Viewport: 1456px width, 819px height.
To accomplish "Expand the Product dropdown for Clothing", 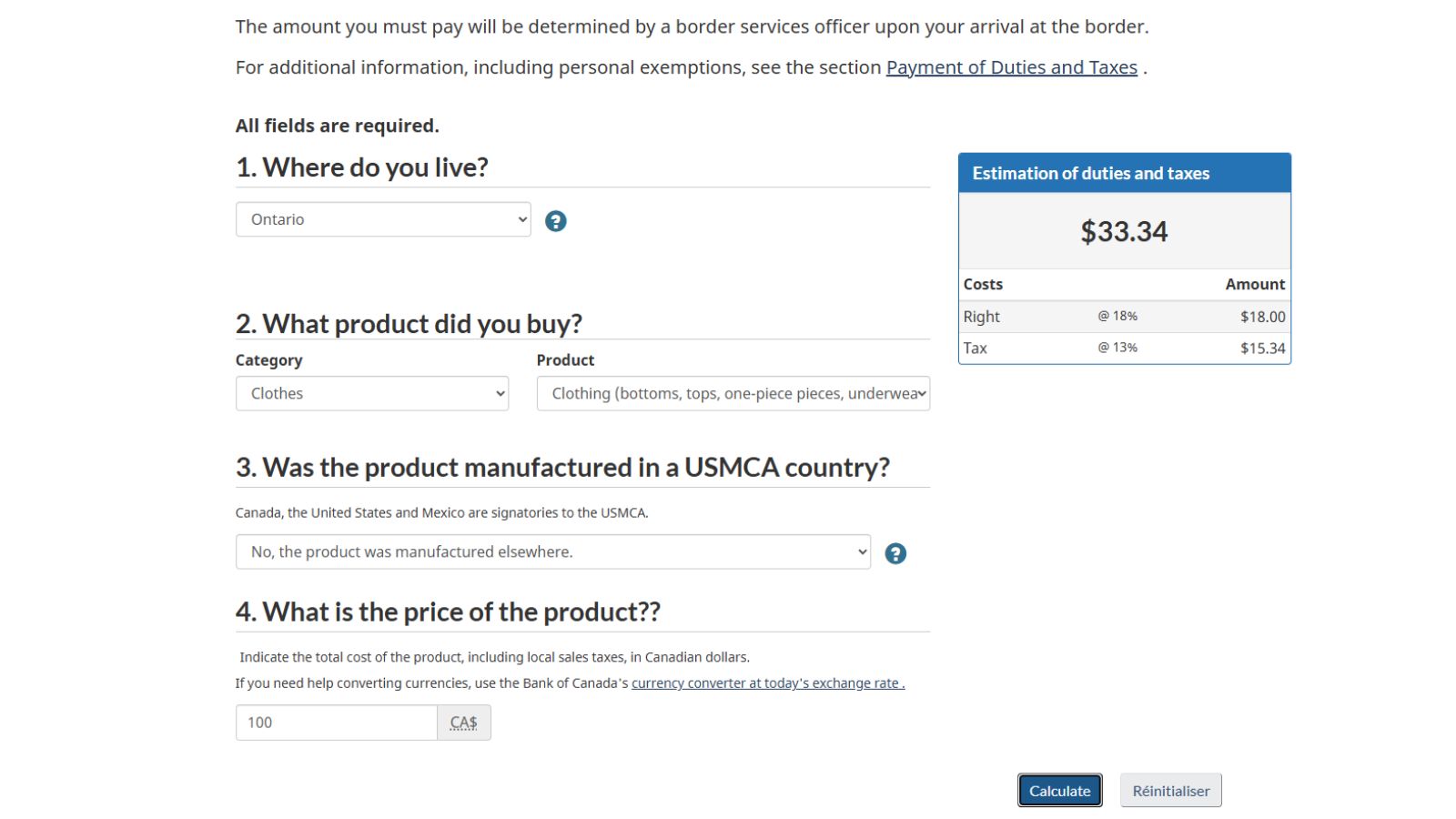I will point(733,393).
